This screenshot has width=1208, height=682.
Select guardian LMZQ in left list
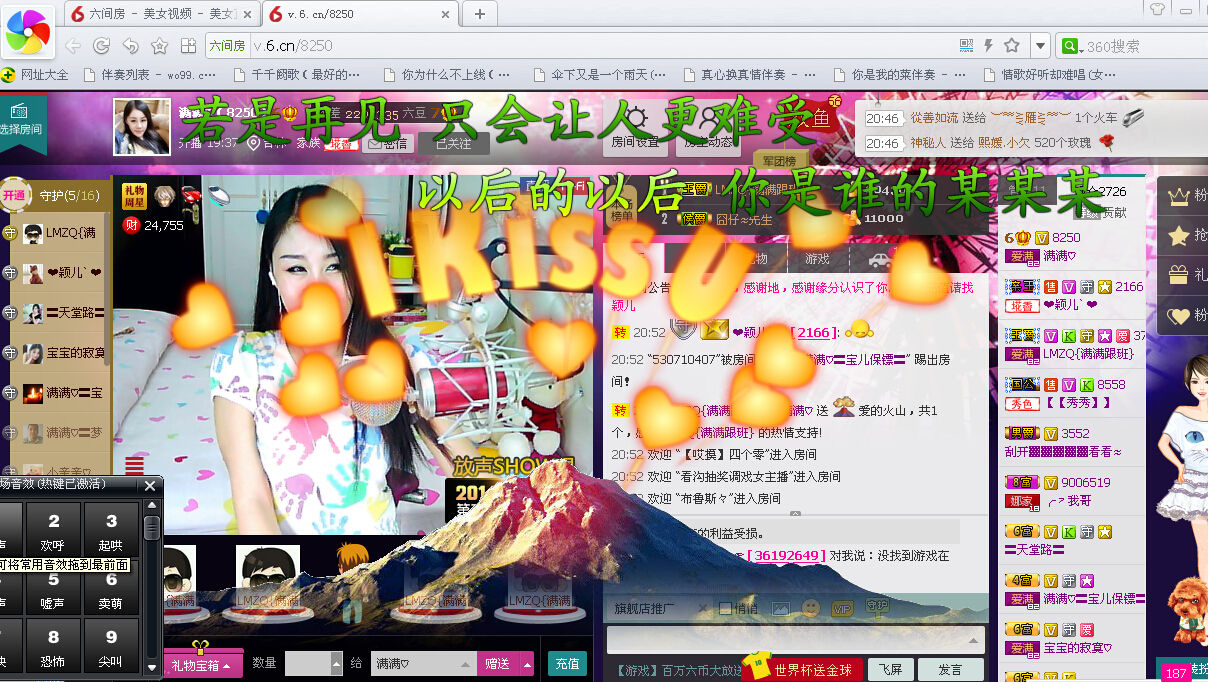click(x=54, y=233)
